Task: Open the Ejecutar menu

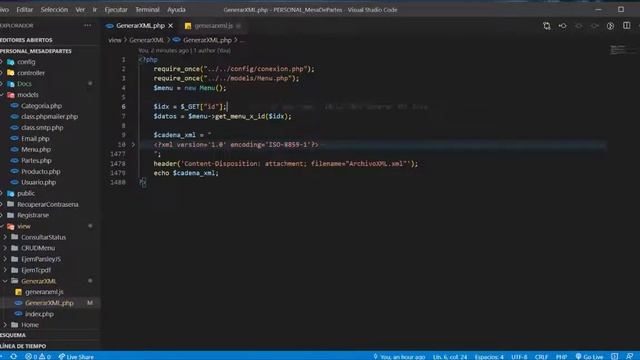Action: pos(116,9)
